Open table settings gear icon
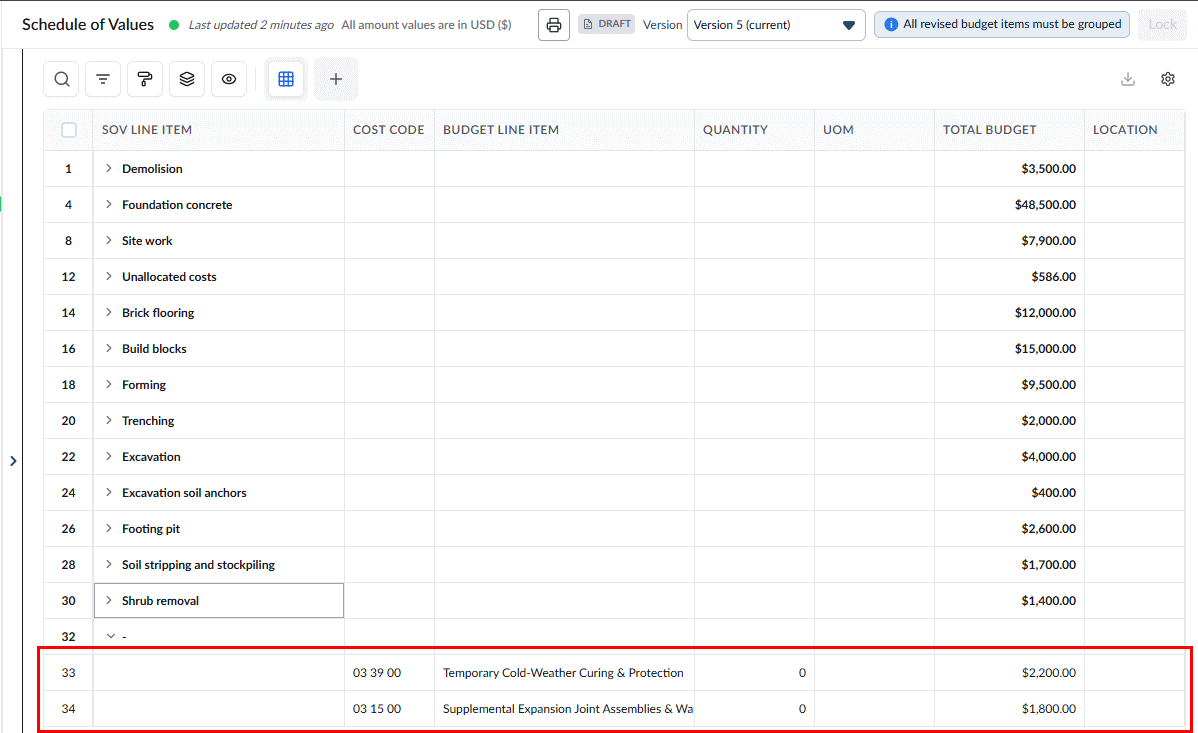Screen dimensions: 1198x733 pos(1167,79)
